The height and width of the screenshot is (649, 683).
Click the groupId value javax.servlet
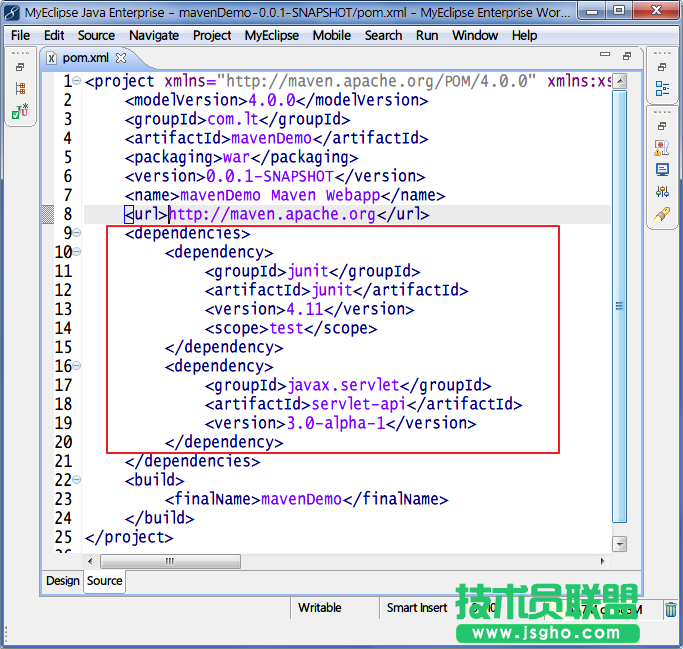[x=343, y=385]
